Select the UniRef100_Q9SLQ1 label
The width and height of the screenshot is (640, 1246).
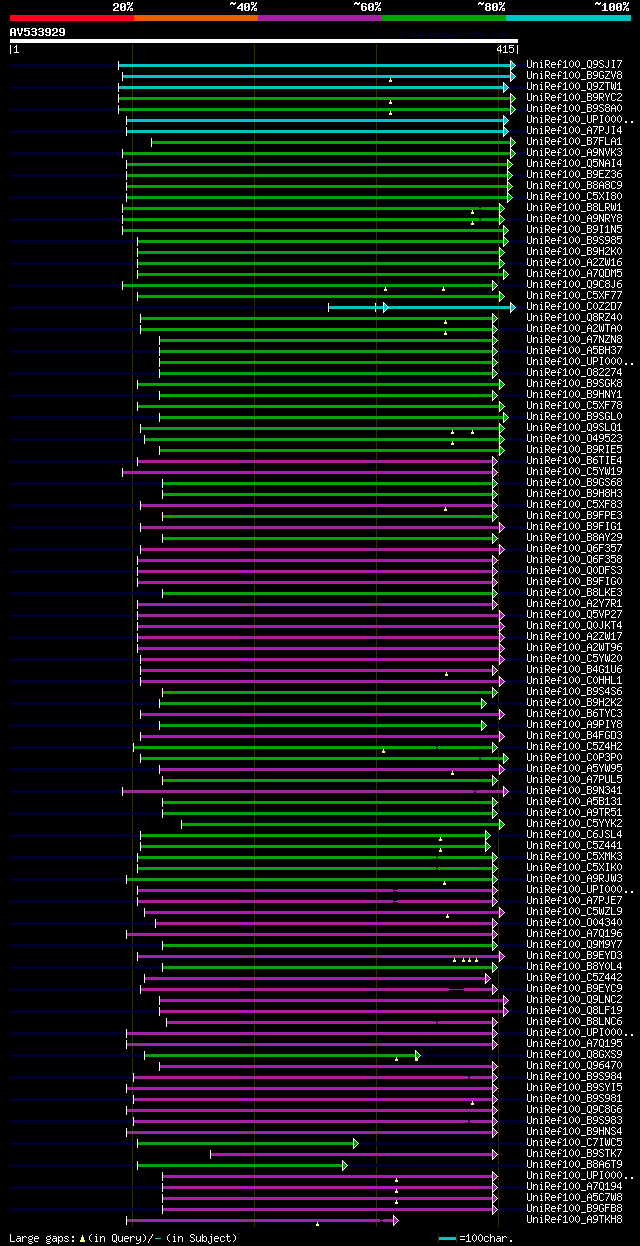tap(574, 427)
